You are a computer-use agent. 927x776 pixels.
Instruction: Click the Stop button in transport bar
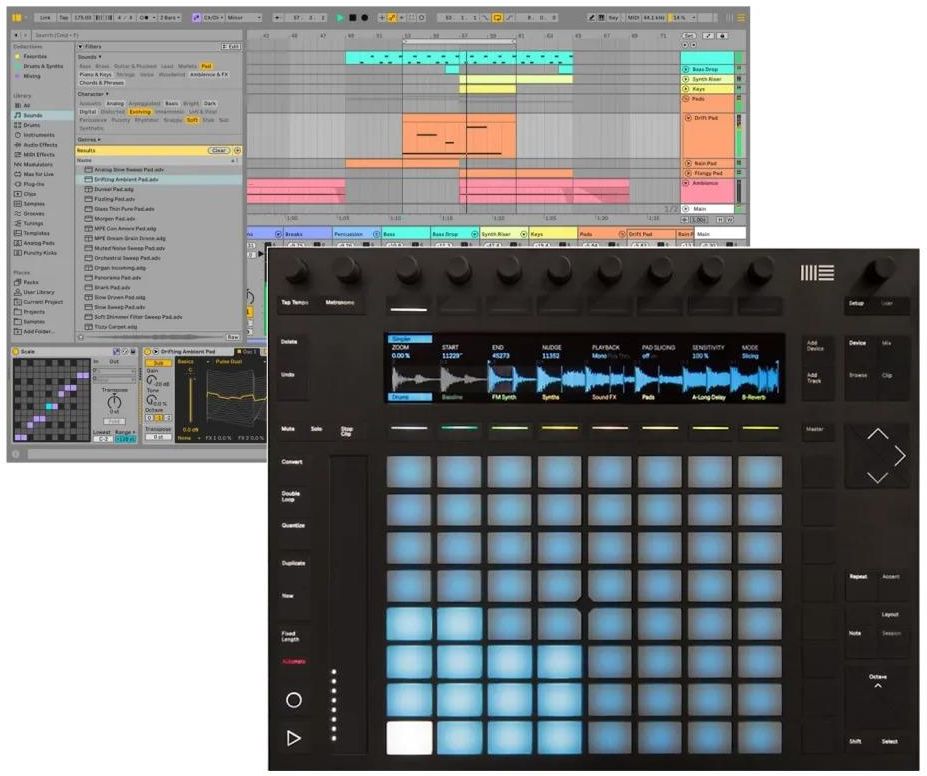[352, 17]
